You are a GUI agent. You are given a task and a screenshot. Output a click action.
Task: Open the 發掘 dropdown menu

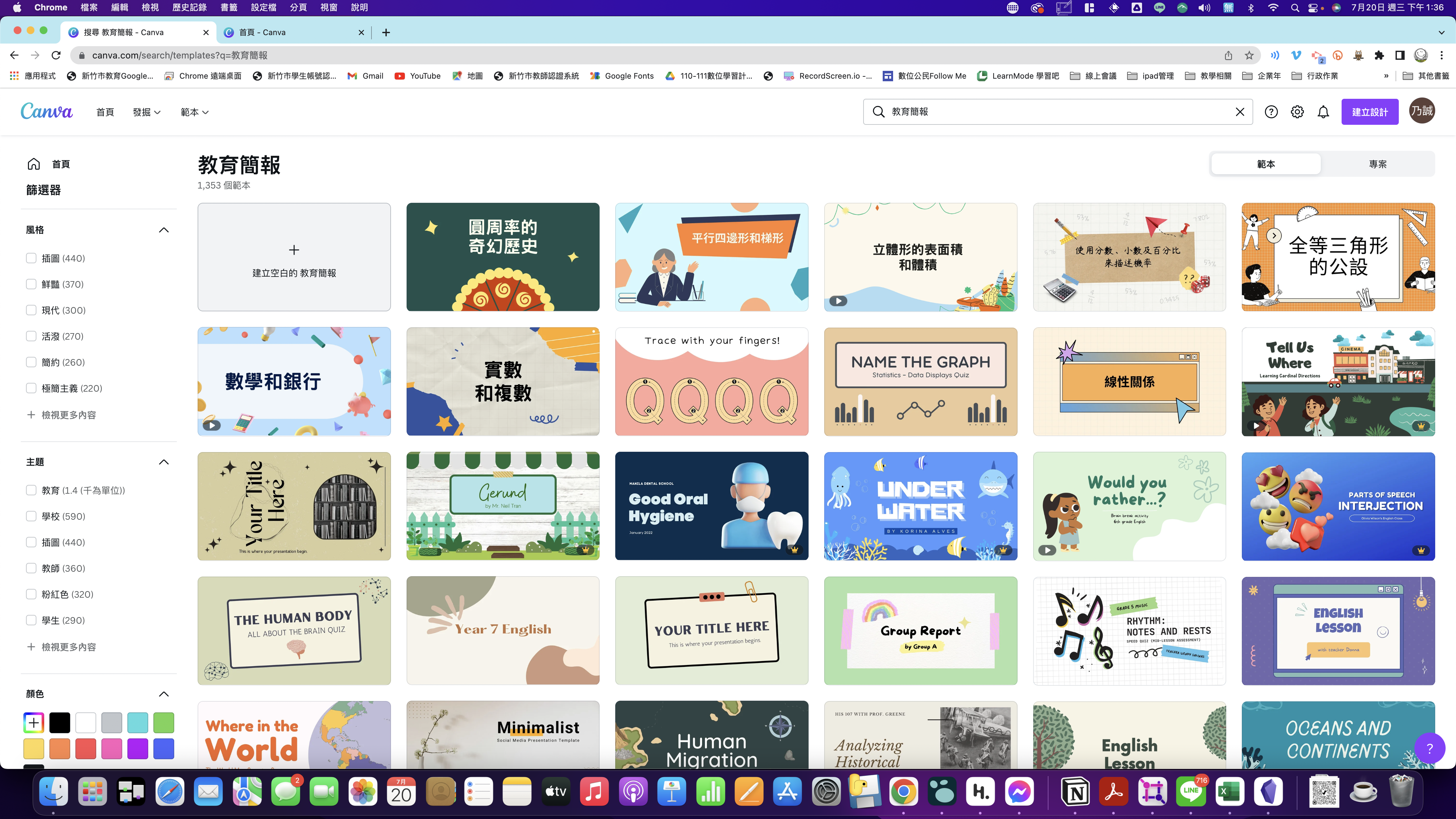click(x=146, y=112)
